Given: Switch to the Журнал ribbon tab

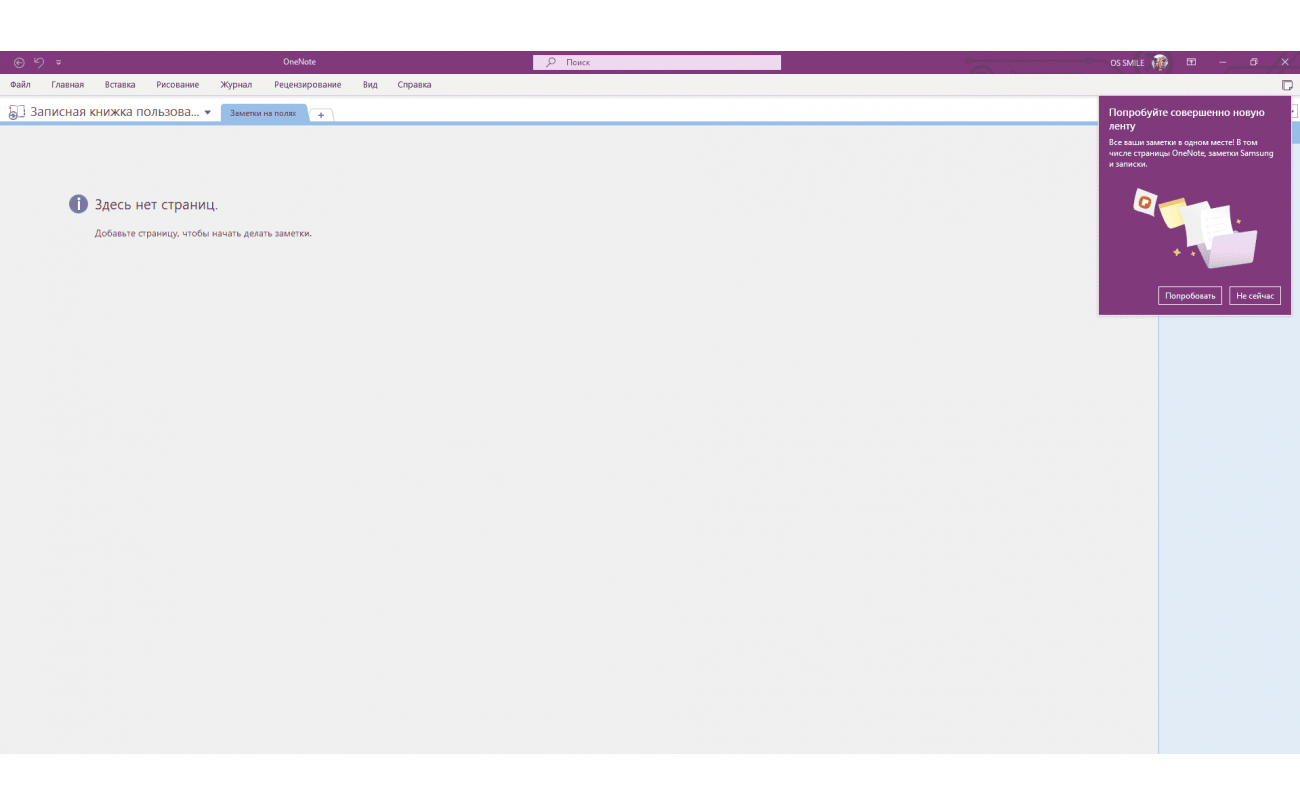Looking at the screenshot, I should coord(236,85).
